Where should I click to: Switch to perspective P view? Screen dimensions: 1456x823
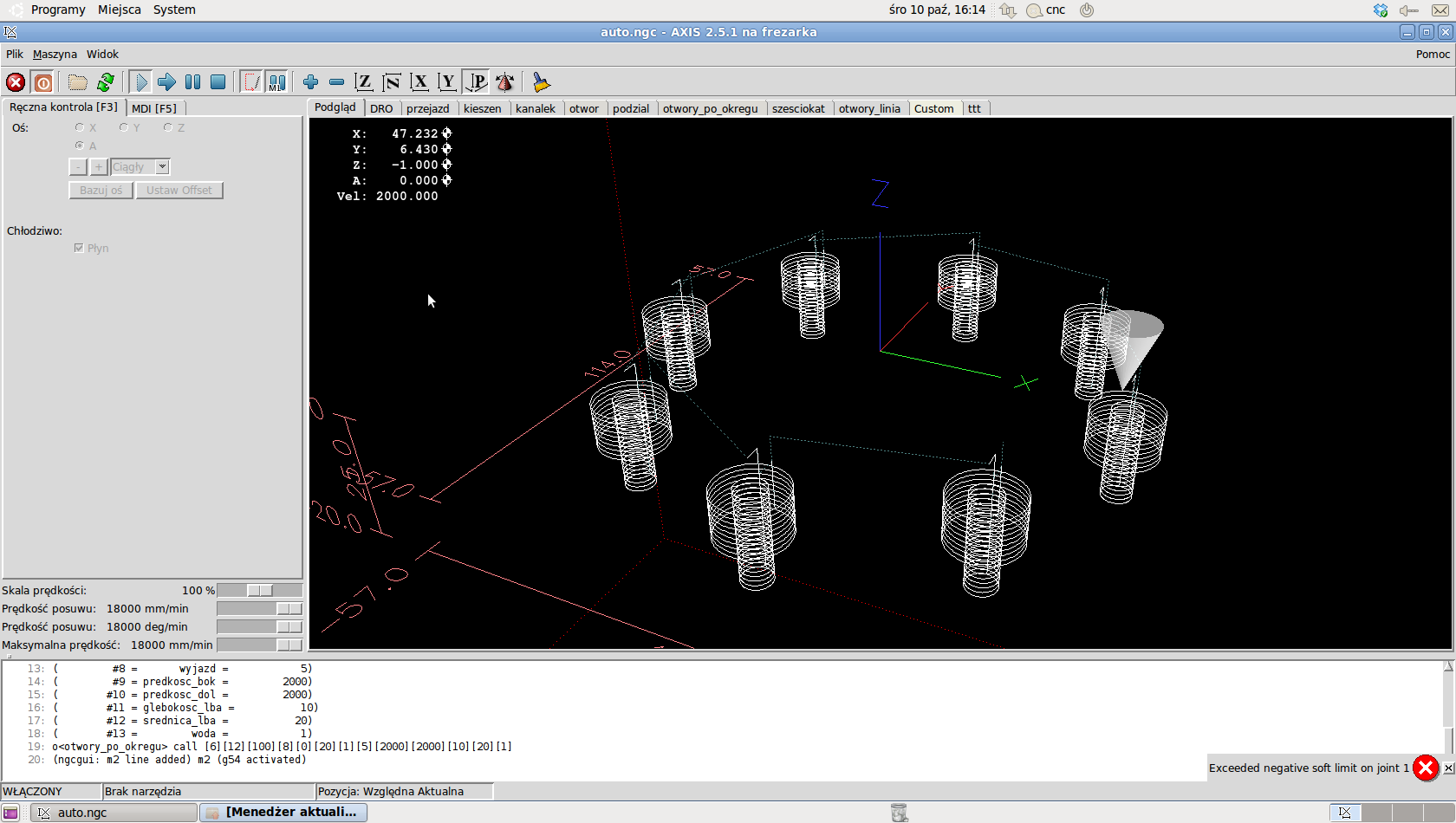click(476, 82)
